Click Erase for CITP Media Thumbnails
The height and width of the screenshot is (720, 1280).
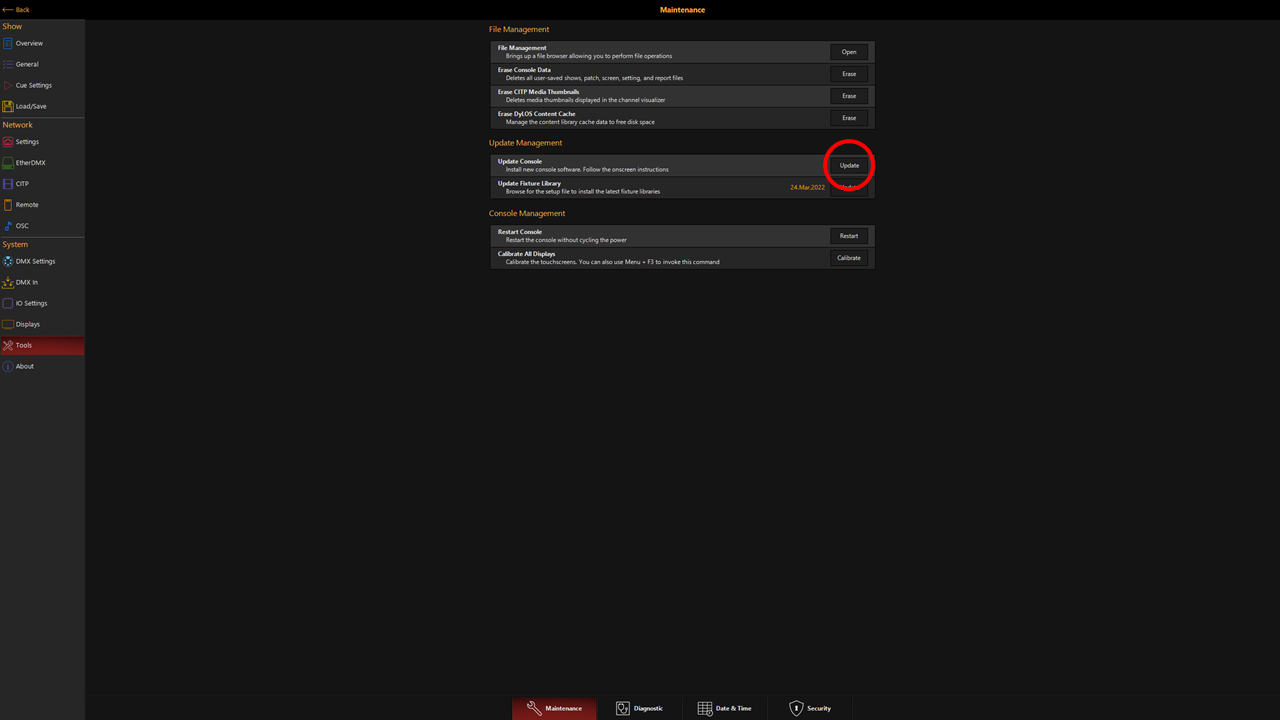[x=849, y=96]
